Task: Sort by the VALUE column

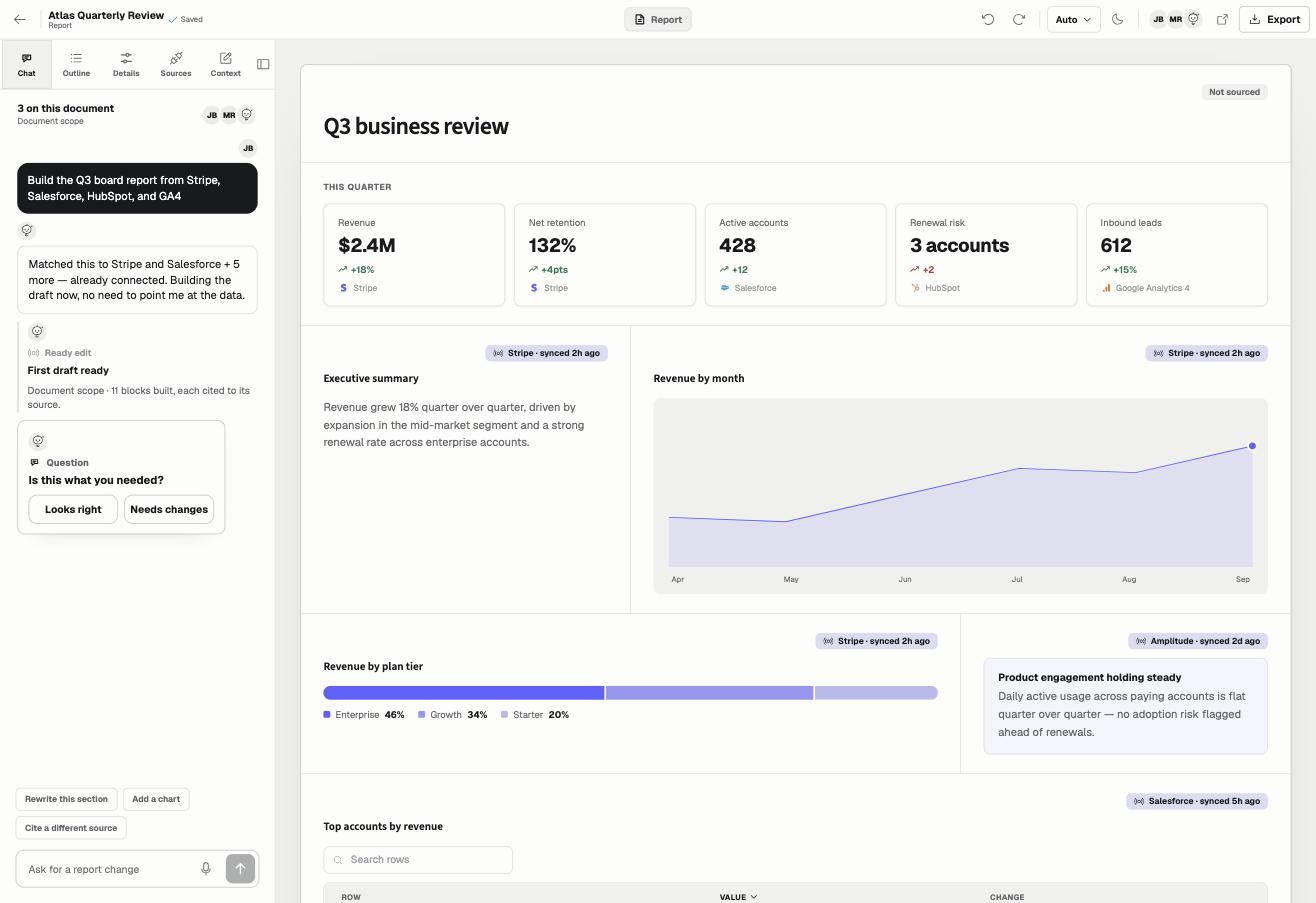Action: (x=738, y=897)
